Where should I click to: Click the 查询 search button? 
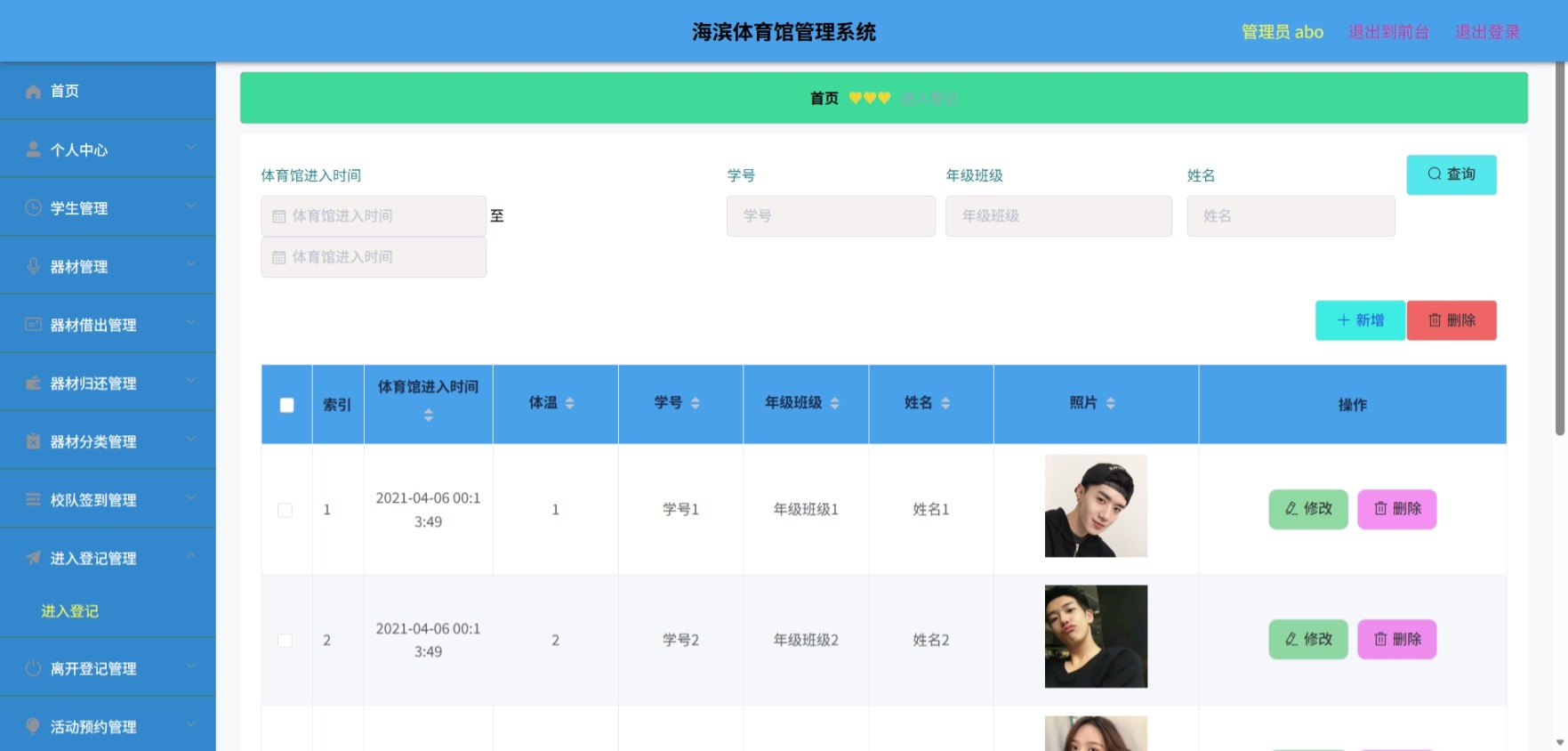tap(1451, 174)
